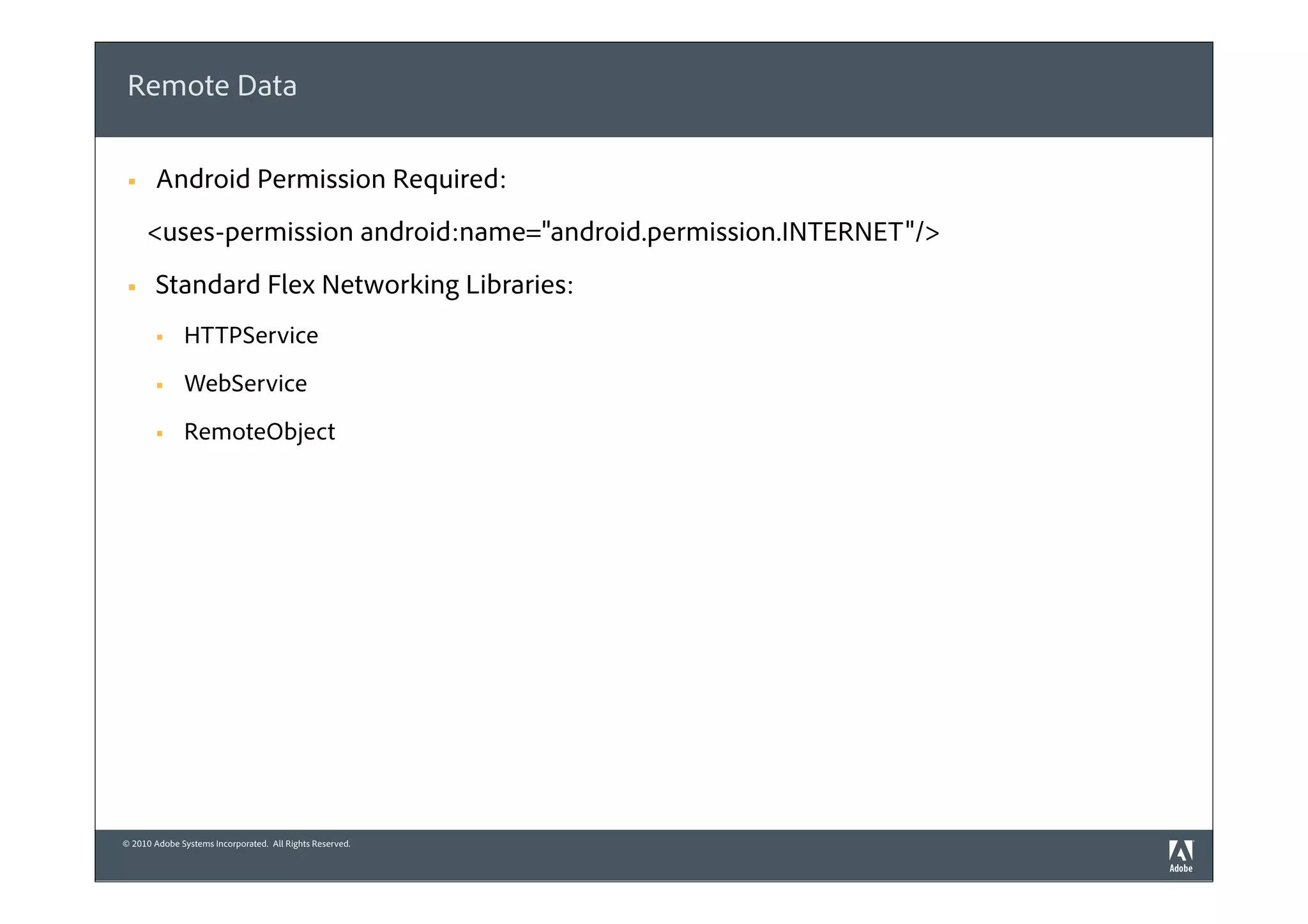The image size is (1308, 924).
Task: Click the 'Adobe' wordmark under the logo
Action: pos(1180,868)
